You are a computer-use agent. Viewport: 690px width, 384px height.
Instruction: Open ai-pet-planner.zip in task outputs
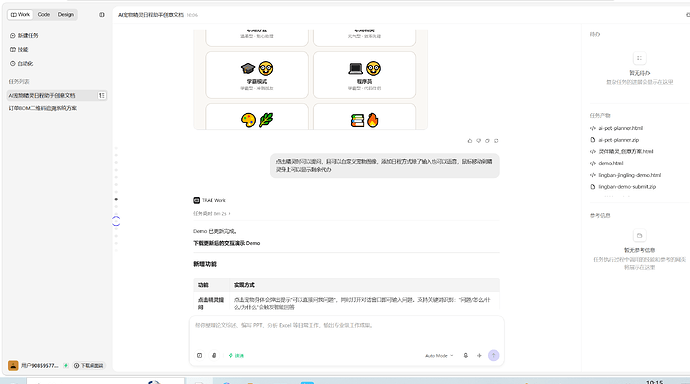tap(618, 140)
